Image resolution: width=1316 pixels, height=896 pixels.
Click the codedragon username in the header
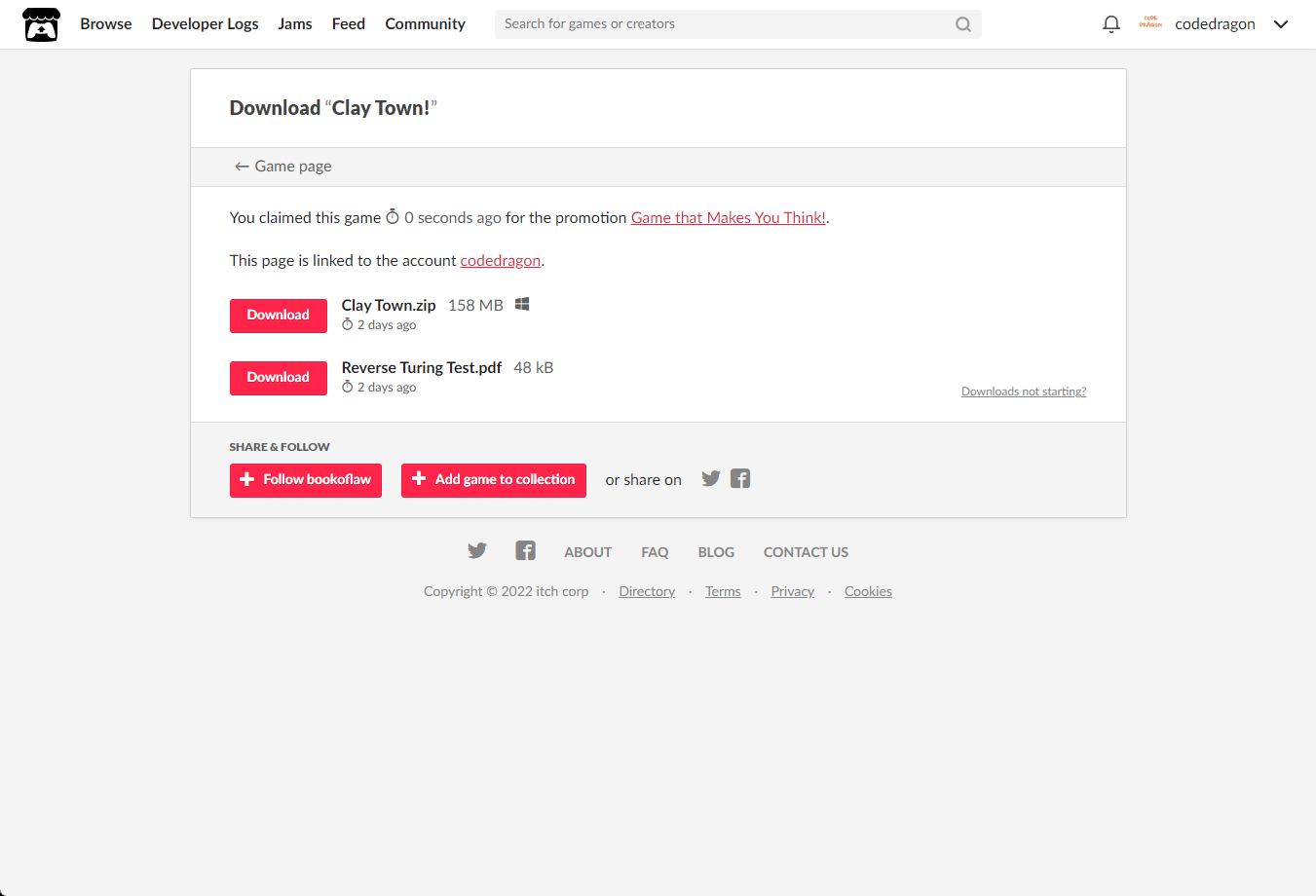(x=1215, y=24)
